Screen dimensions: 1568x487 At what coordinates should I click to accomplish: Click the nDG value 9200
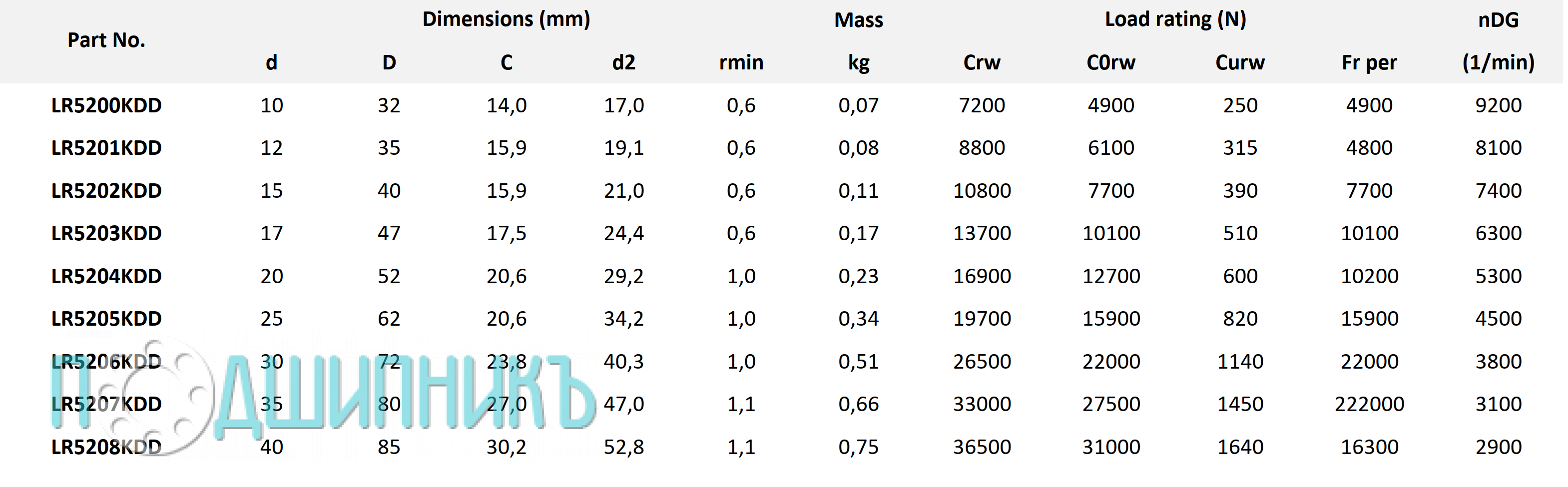pyautogui.click(x=1498, y=105)
